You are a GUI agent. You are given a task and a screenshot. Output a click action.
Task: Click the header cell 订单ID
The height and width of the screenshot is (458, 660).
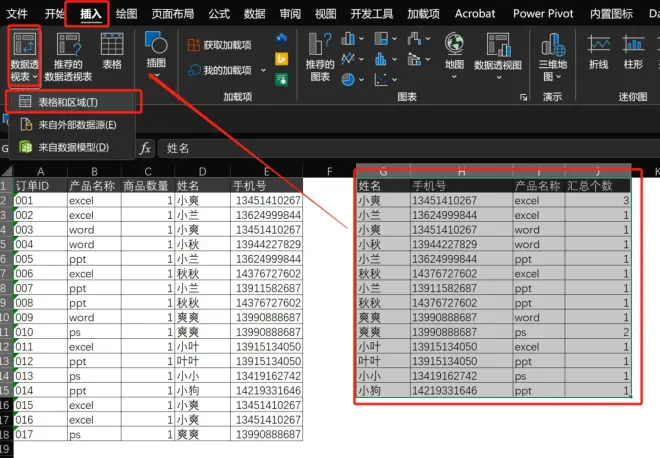coord(40,186)
